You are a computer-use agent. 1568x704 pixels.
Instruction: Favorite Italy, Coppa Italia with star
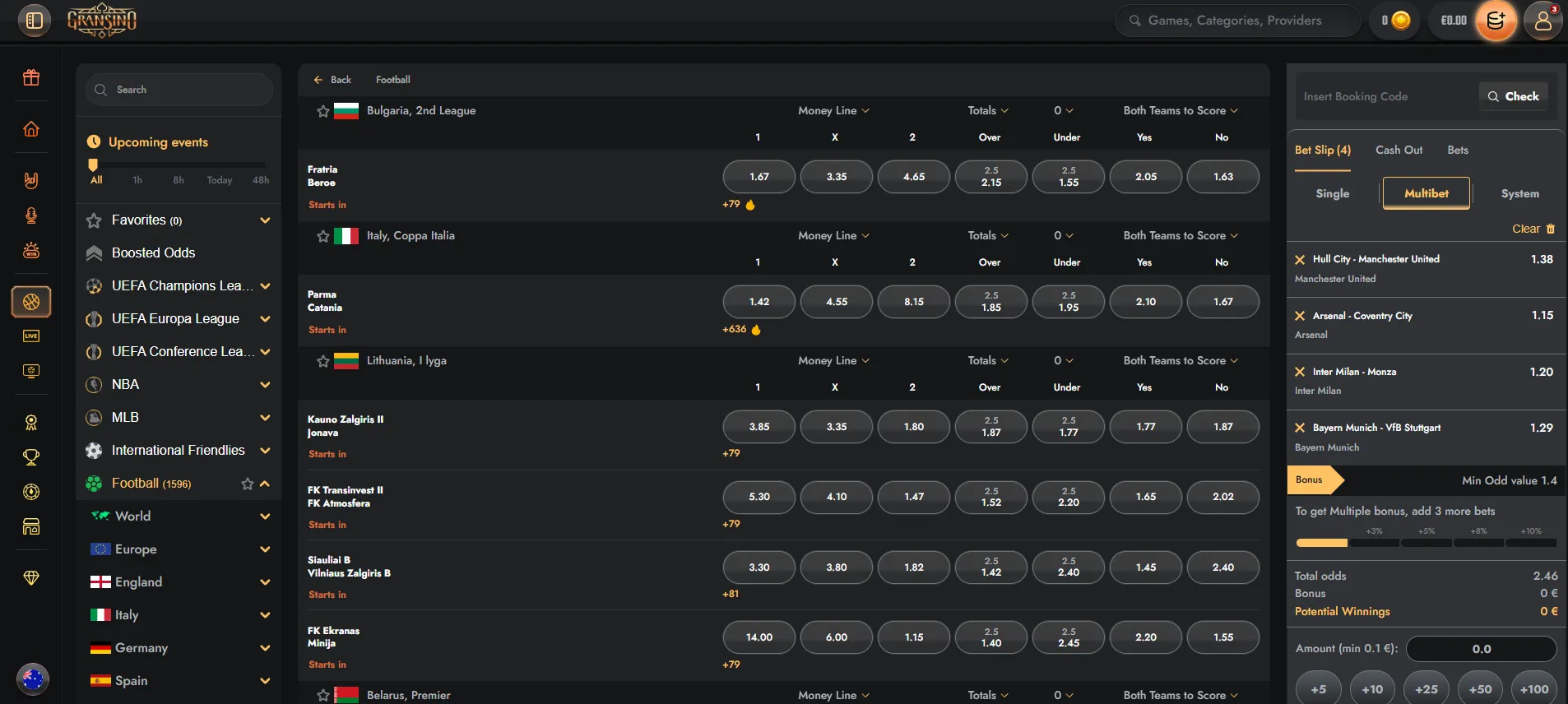tap(322, 236)
